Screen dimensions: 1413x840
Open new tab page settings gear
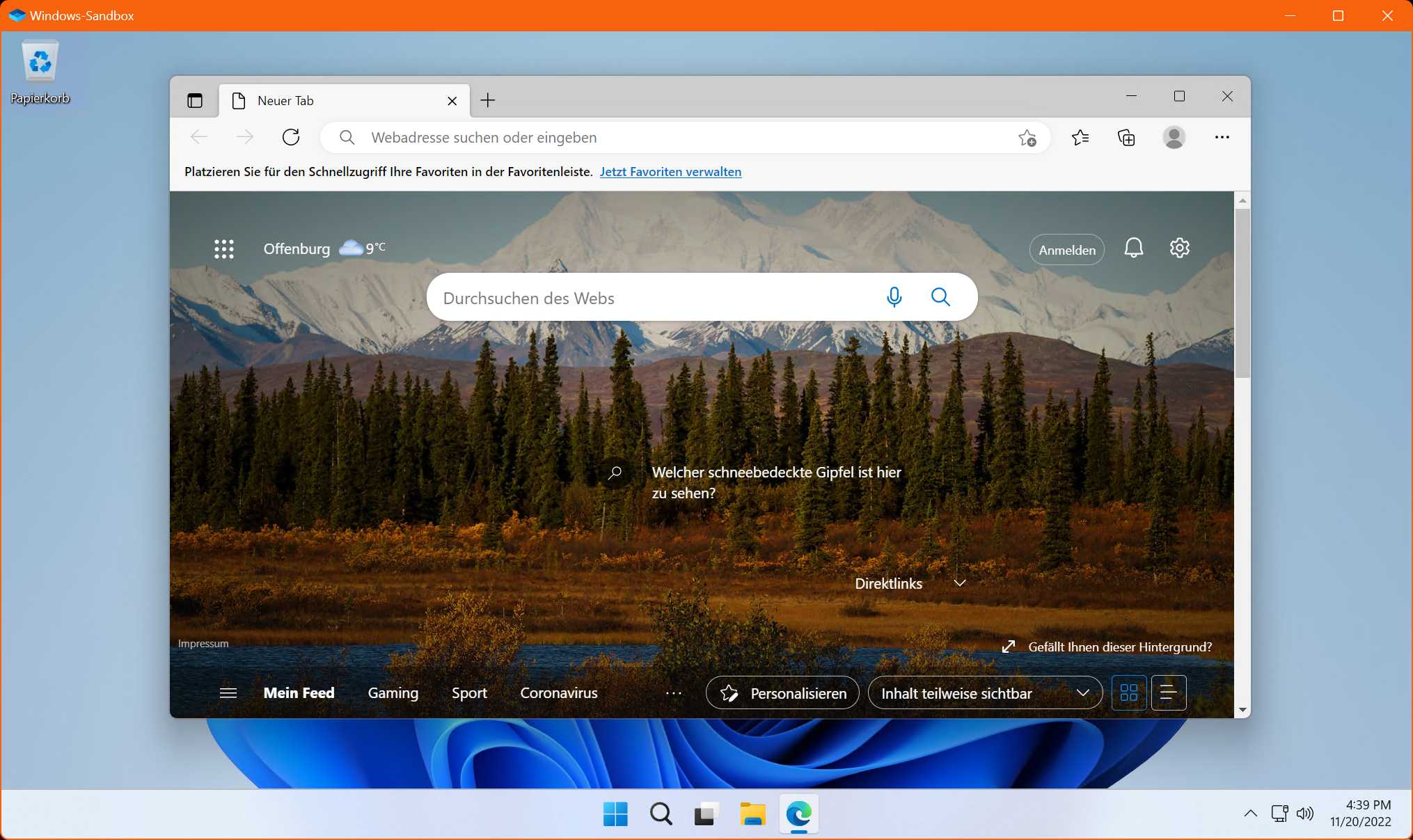pyautogui.click(x=1179, y=248)
